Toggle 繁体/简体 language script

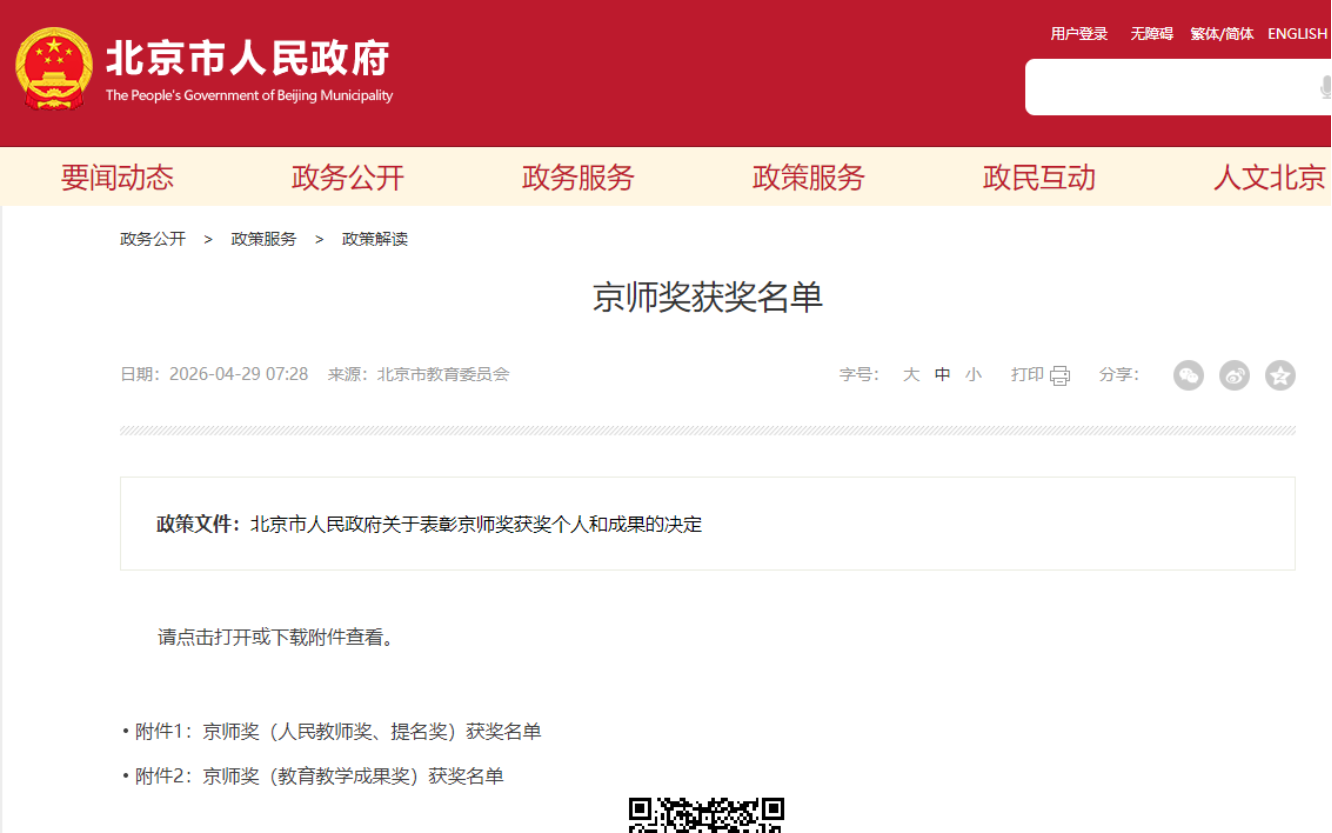[1221, 34]
